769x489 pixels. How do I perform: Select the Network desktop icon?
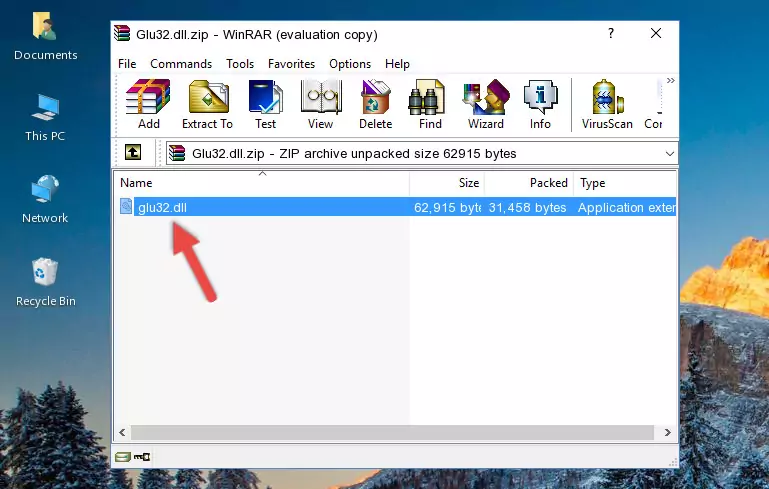point(45,200)
